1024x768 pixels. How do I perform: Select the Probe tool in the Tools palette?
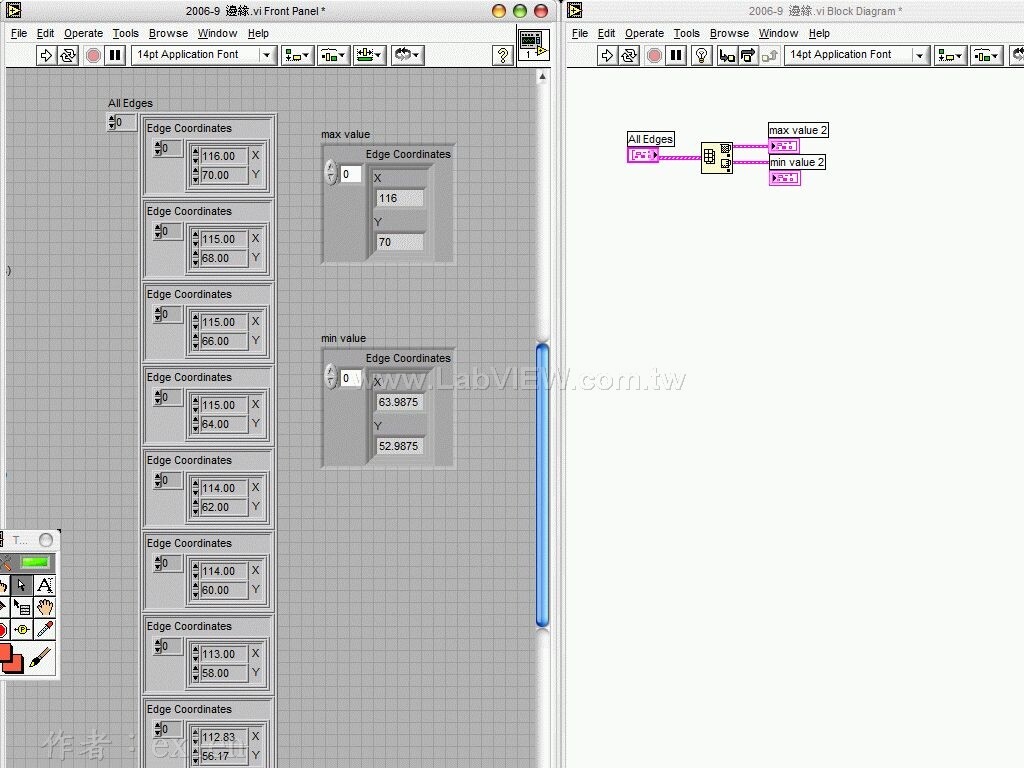click(21, 629)
